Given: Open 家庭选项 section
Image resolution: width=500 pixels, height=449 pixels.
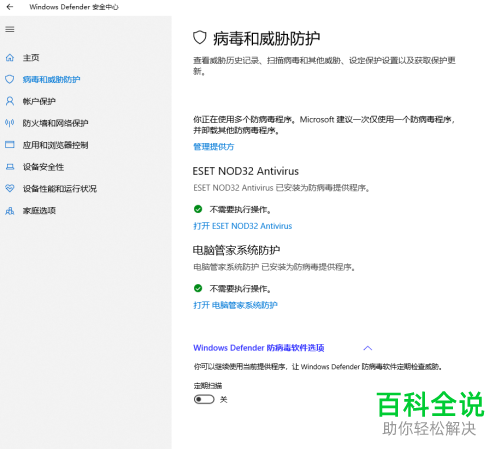Looking at the screenshot, I should (x=39, y=210).
